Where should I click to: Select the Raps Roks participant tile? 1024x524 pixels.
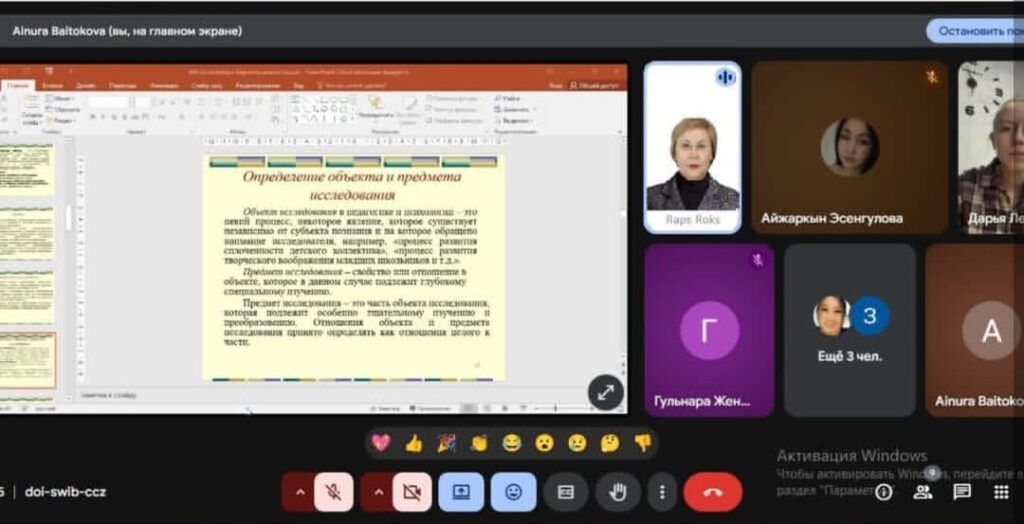point(692,147)
